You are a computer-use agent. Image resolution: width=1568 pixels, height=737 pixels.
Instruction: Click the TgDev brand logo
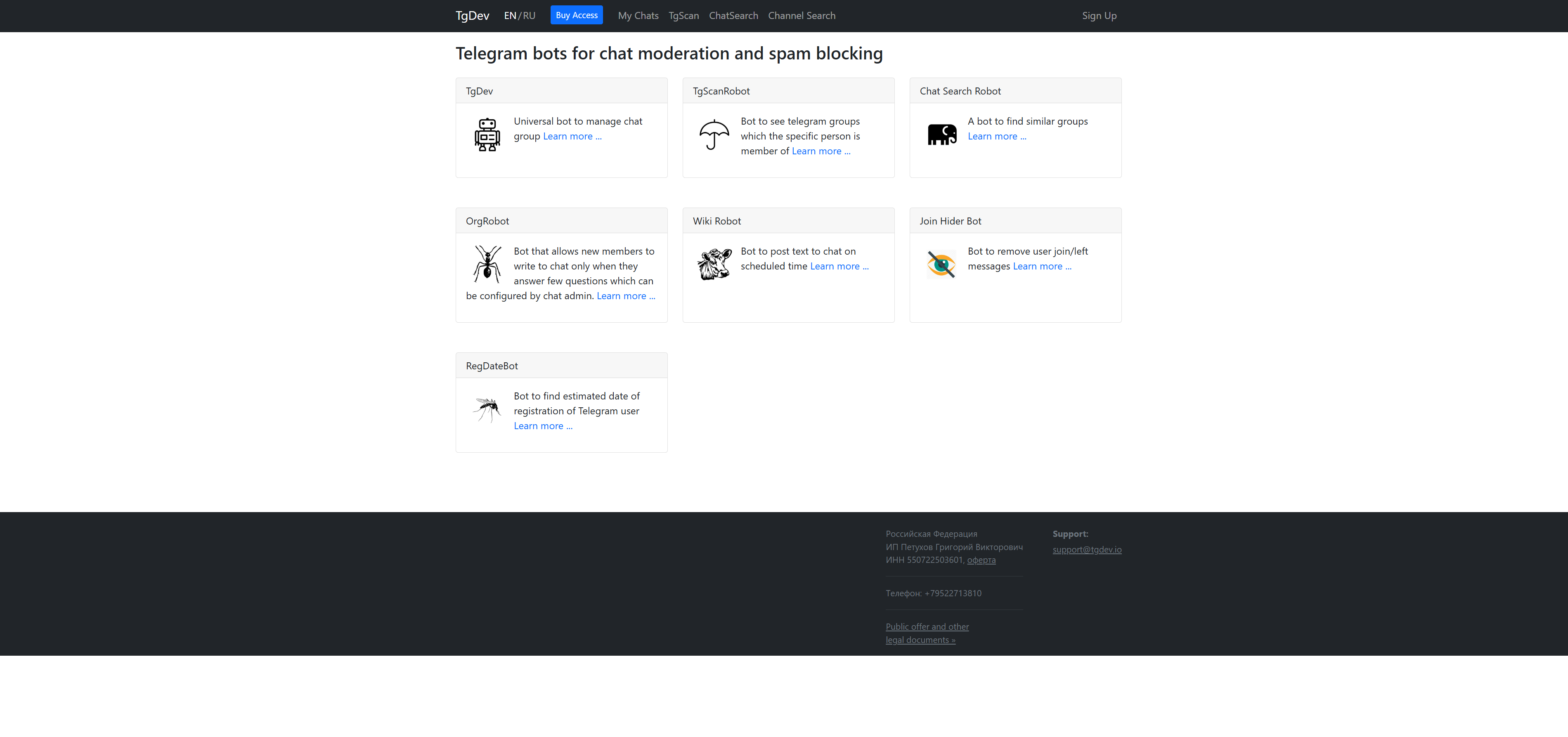point(472,16)
